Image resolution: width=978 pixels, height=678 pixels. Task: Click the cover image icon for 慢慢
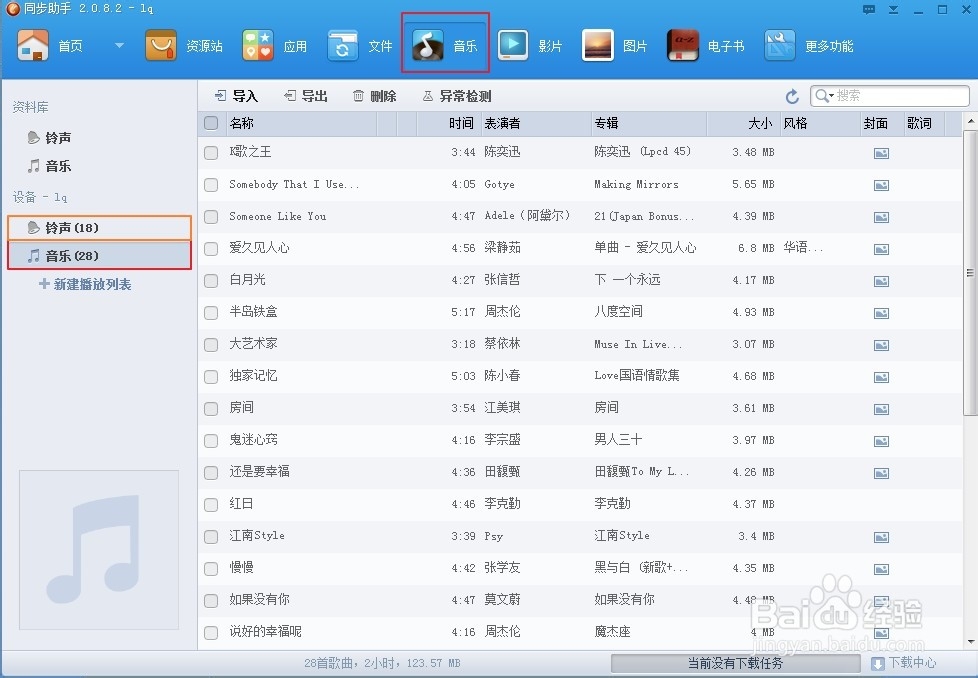click(x=881, y=569)
